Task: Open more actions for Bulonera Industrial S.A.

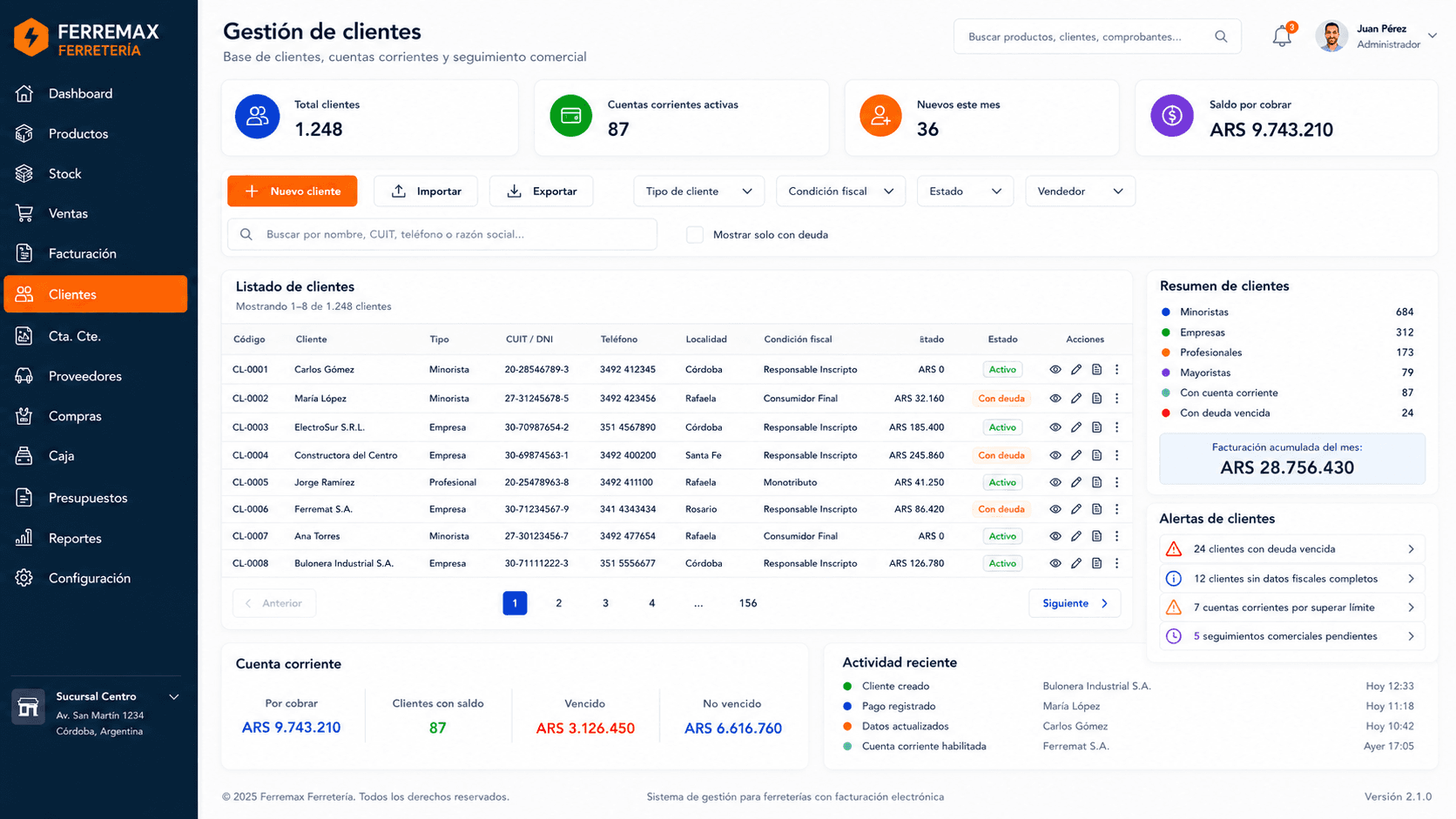Action: coord(1116,563)
